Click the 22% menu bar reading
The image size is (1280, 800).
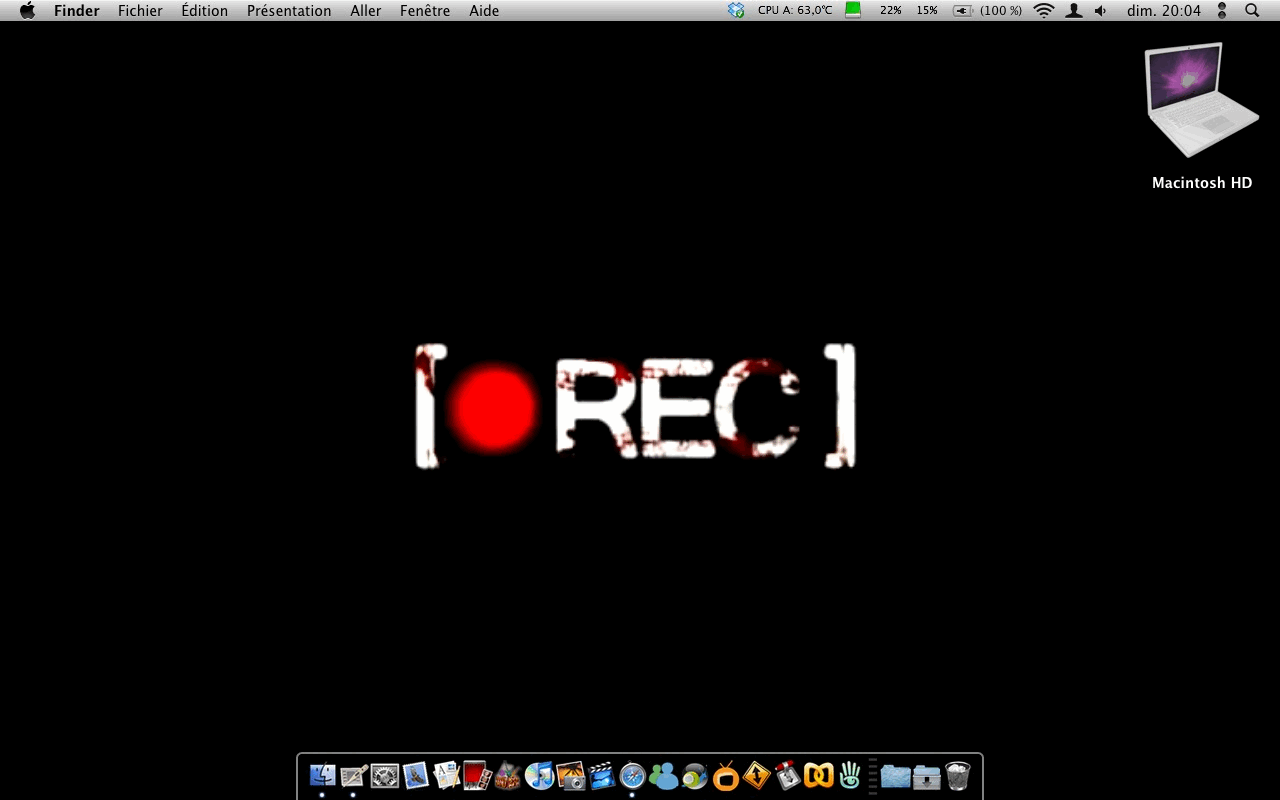[891, 10]
